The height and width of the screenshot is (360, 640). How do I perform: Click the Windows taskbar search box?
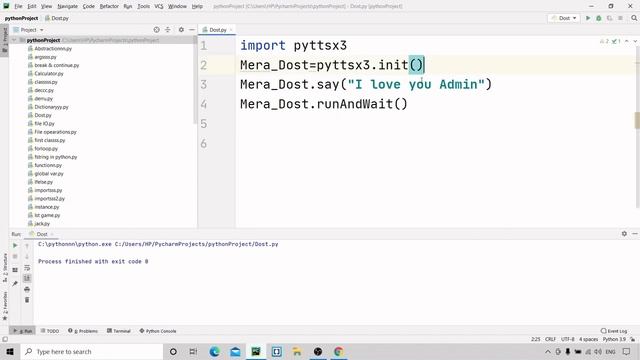(92, 351)
